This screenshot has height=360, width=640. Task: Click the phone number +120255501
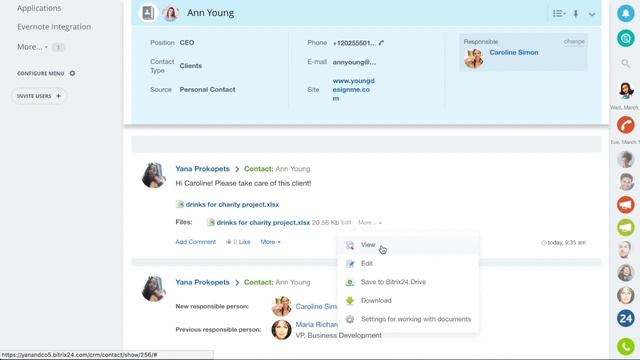(x=354, y=43)
